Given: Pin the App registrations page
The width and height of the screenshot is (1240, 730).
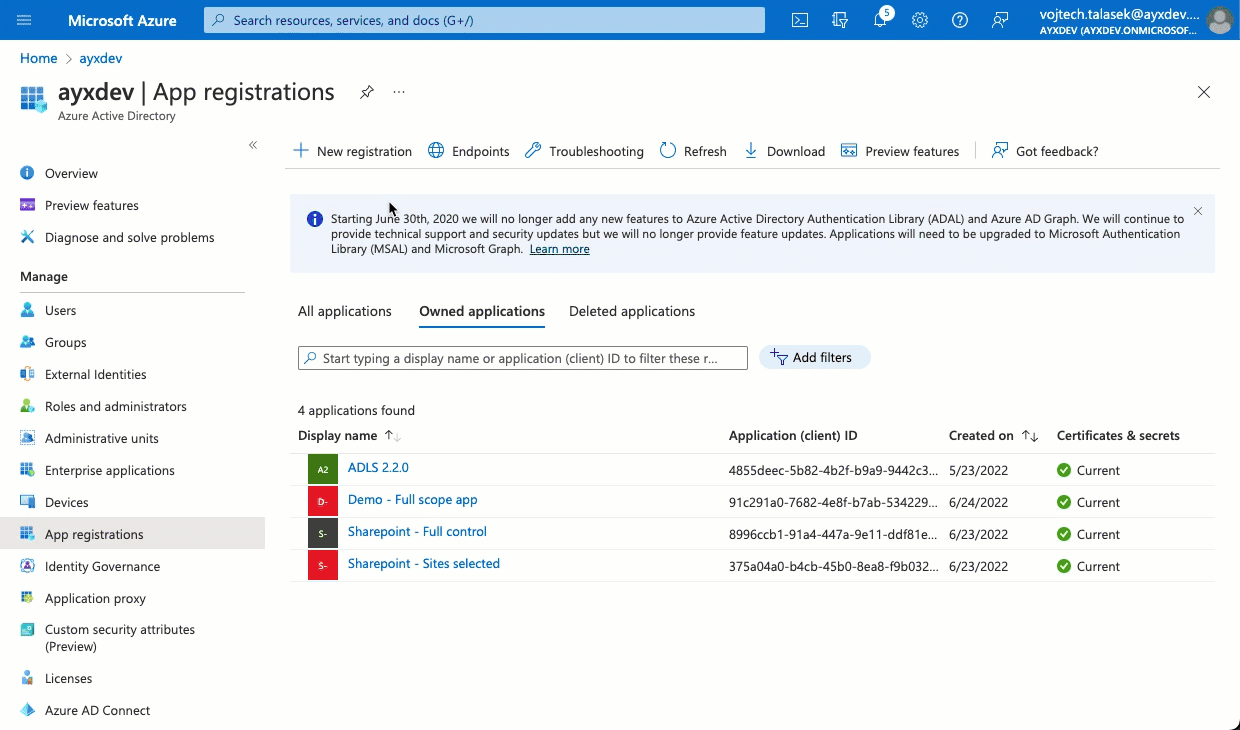Looking at the screenshot, I should pyautogui.click(x=366, y=91).
